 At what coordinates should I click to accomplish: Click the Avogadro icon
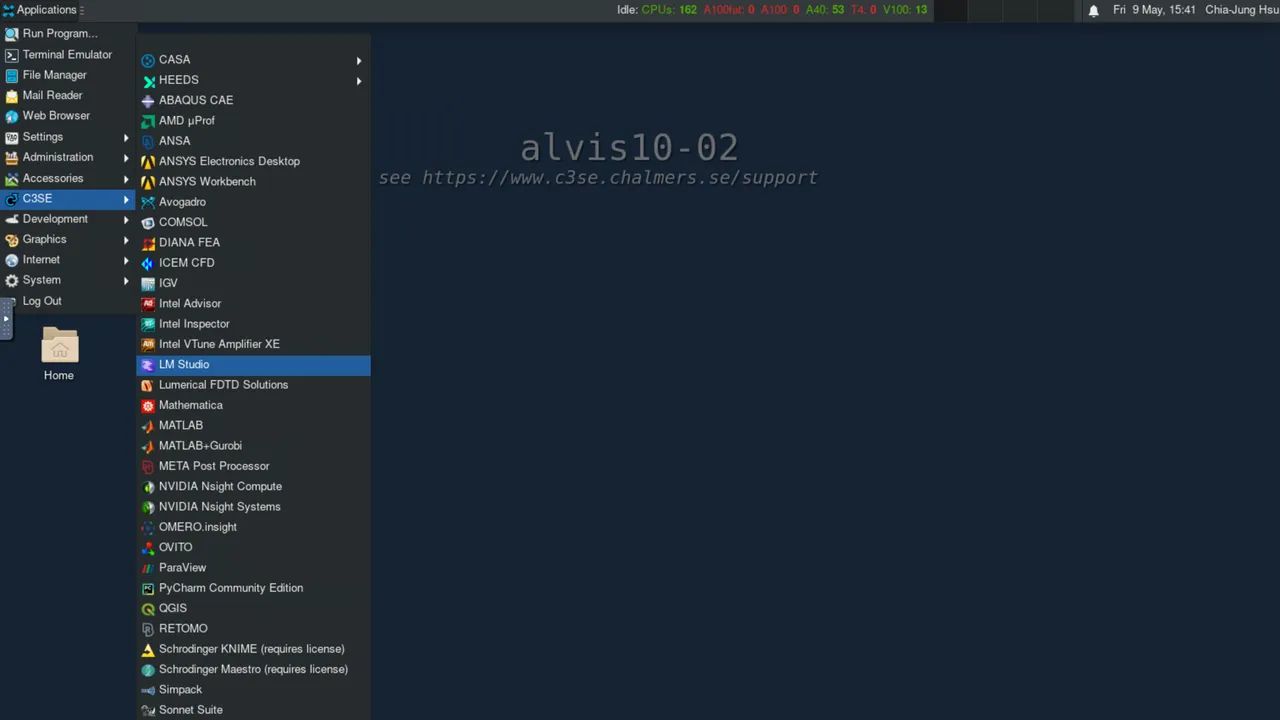pos(148,202)
